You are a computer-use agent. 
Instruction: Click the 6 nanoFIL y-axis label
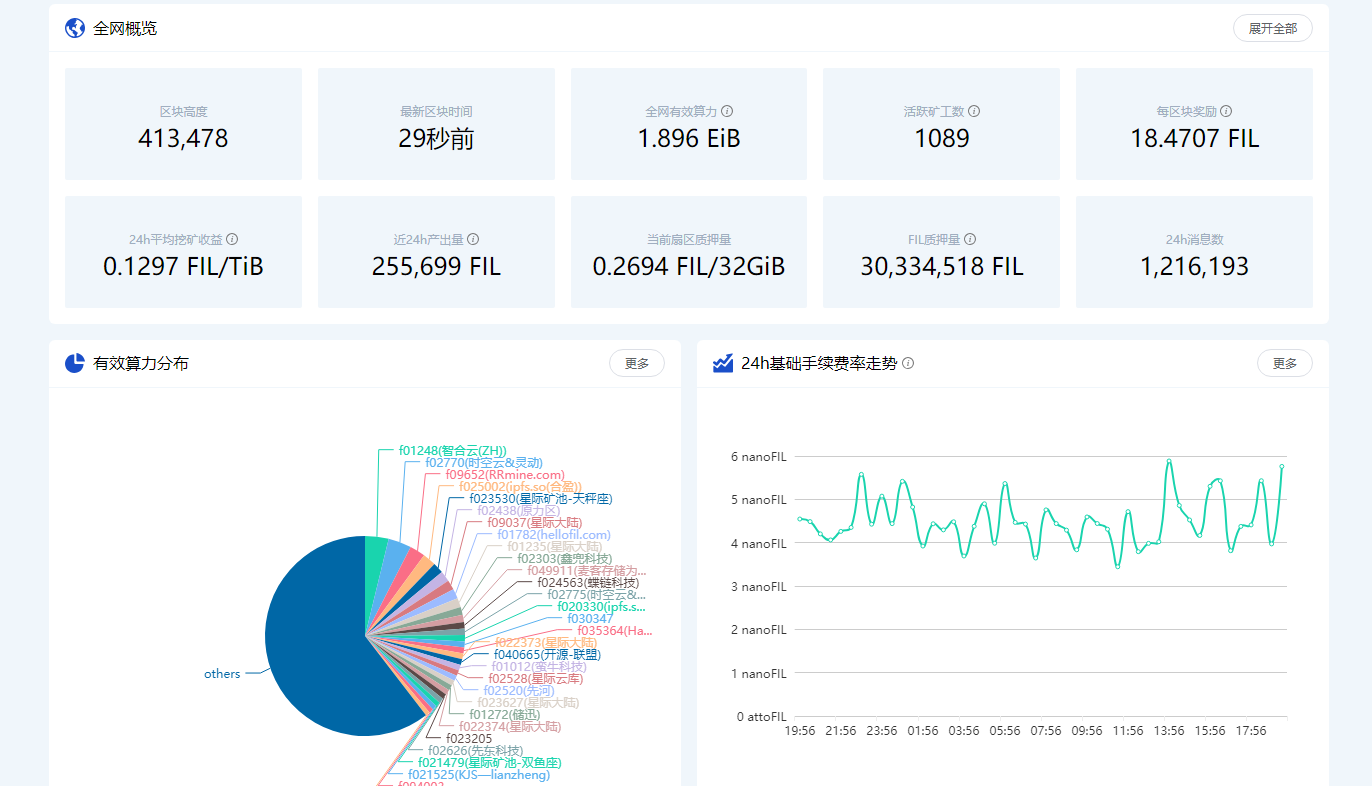[x=759, y=457]
